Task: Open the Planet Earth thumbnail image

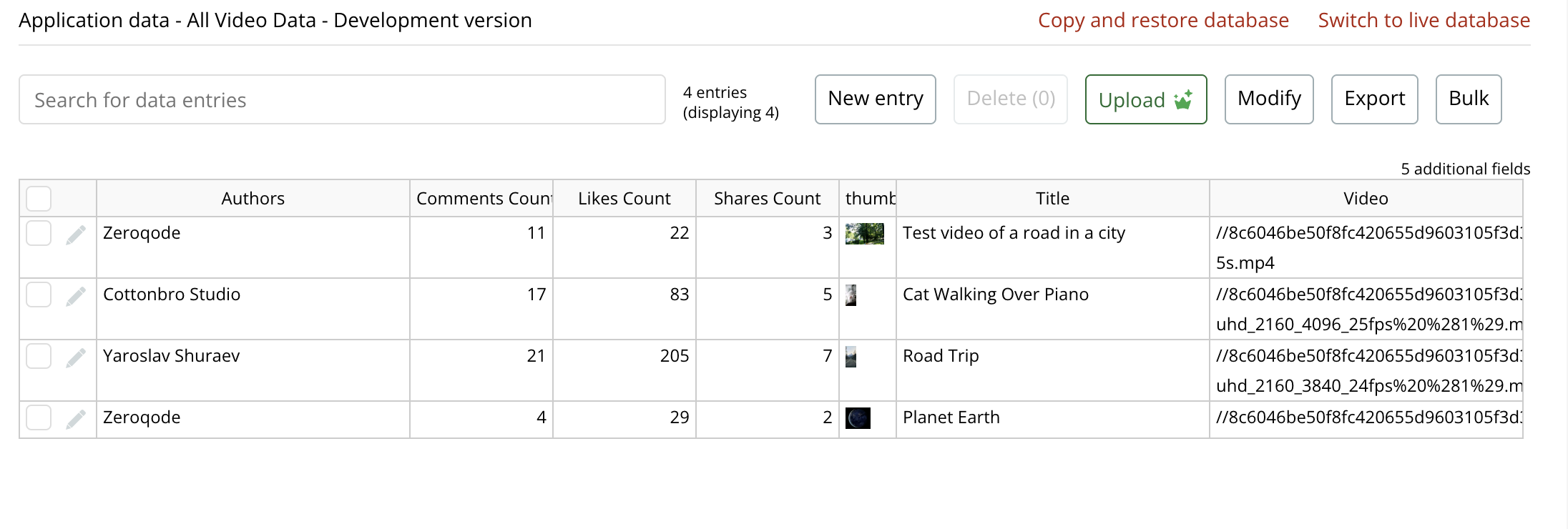Action: pos(858,418)
